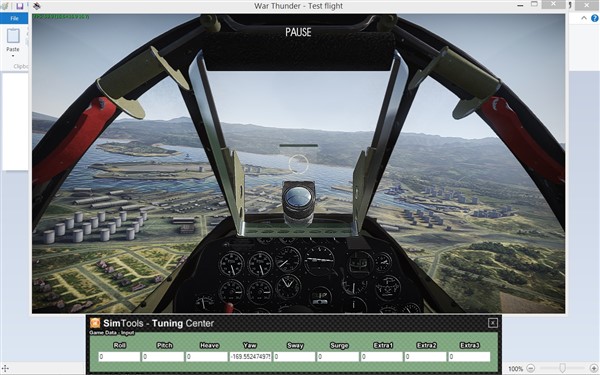Click the gunsight reticle circle in cockpit view

pyautogui.click(x=298, y=164)
